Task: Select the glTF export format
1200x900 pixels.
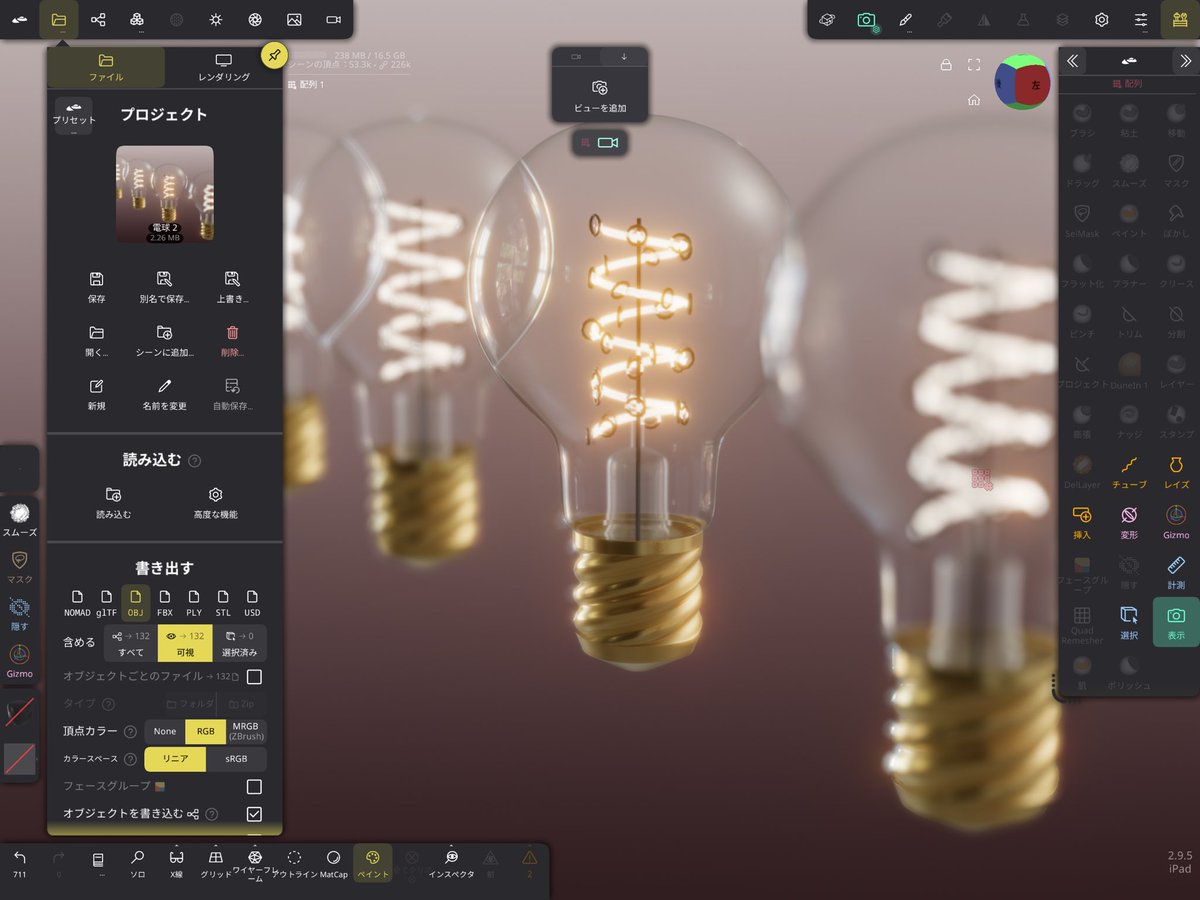Action: (106, 603)
